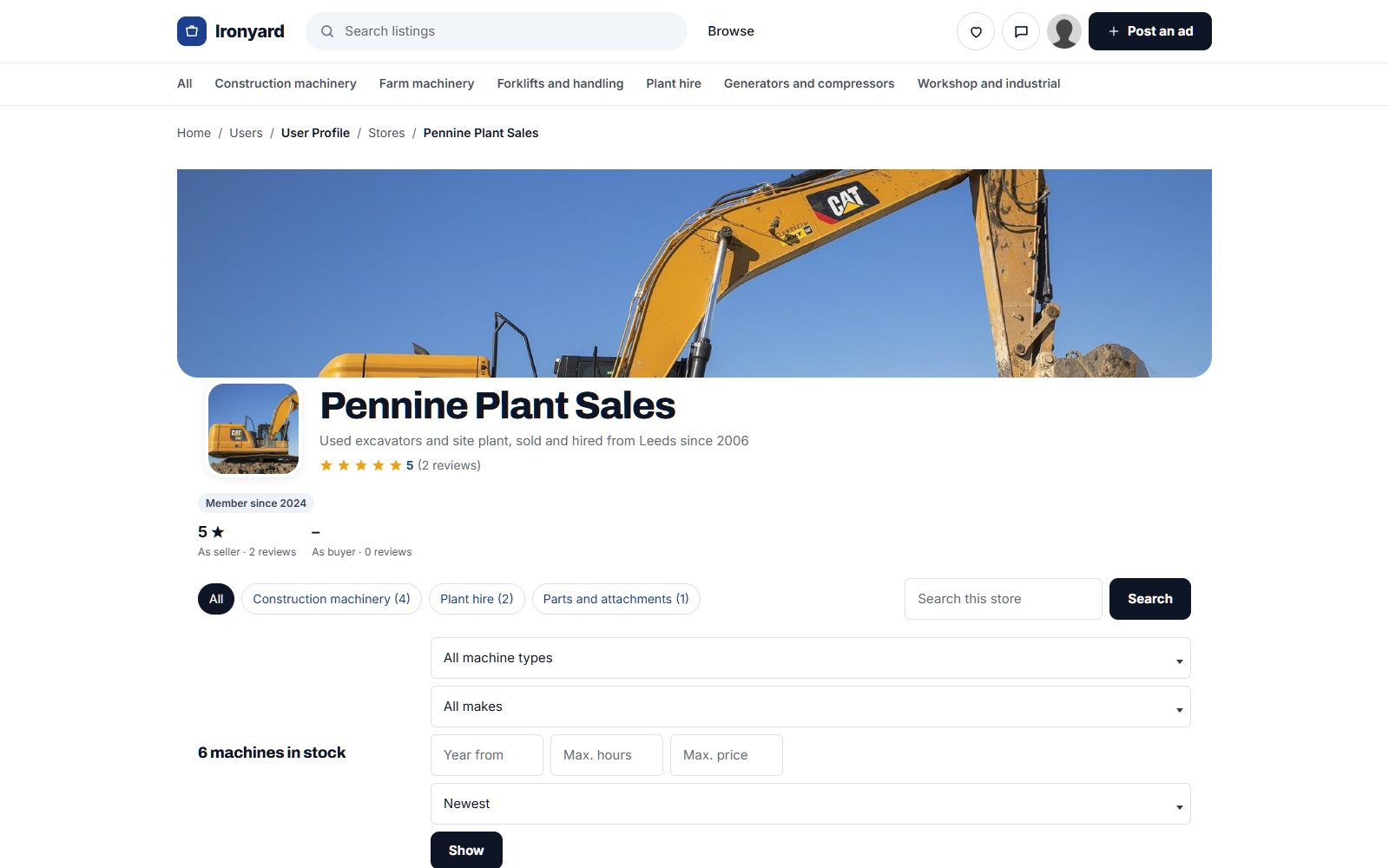Focus the Search this store field
Image resolution: width=1389 pixels, height=868 pixels.
click(x=1004, y=599)
